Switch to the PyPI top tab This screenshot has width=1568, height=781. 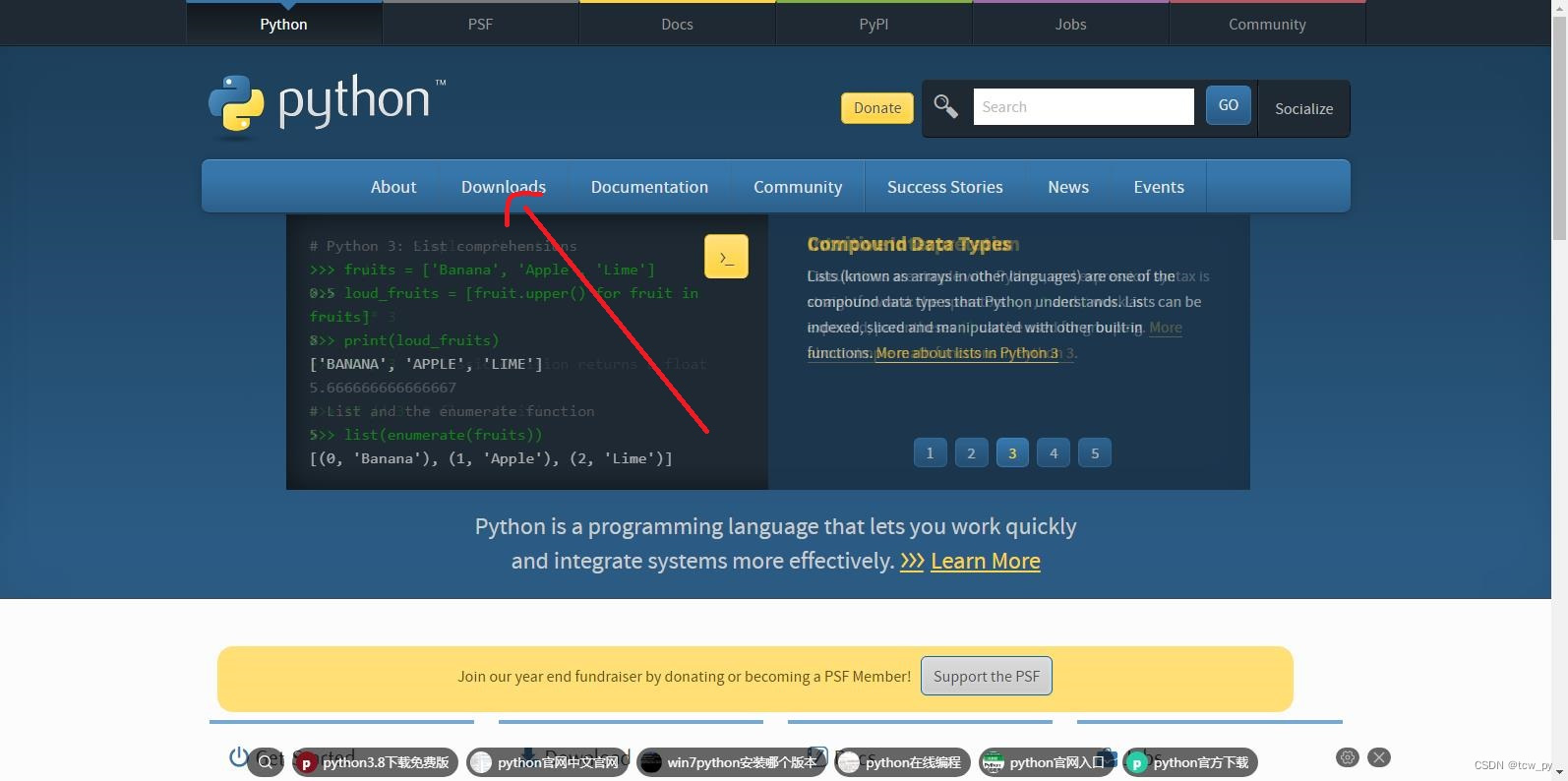coord(874,24)
